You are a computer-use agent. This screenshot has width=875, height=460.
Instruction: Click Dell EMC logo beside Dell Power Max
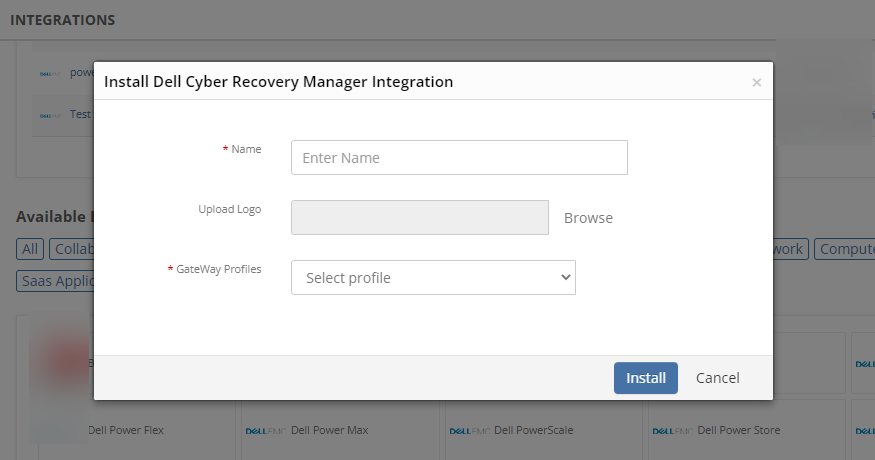266,431
